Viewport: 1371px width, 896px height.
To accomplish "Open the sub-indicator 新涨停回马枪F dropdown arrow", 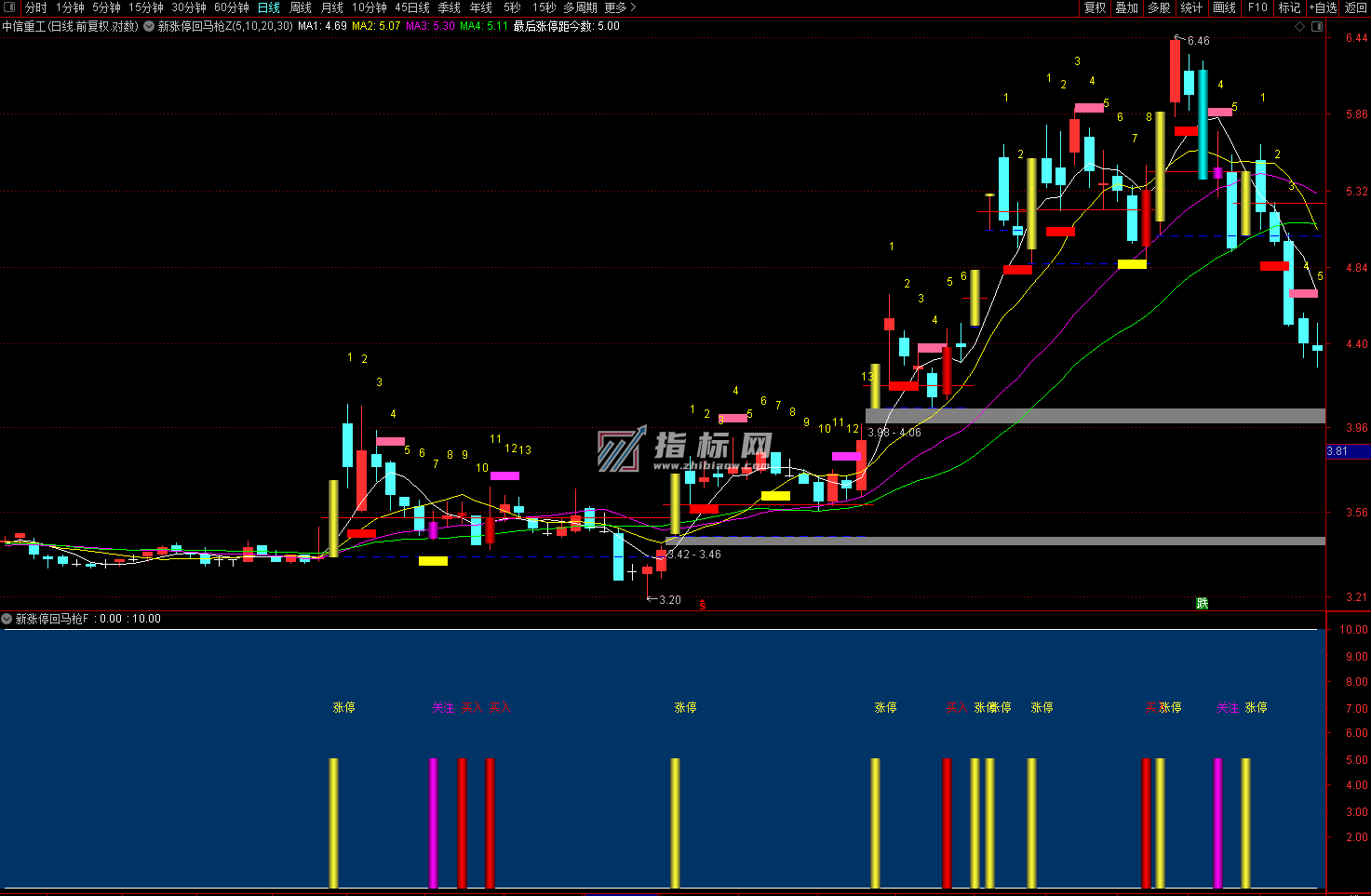I will (7, 619).
